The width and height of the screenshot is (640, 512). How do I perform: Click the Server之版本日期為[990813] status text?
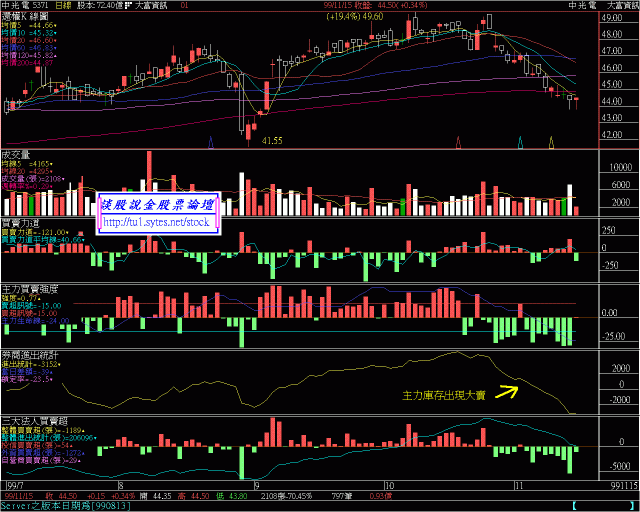coord(66,506)
